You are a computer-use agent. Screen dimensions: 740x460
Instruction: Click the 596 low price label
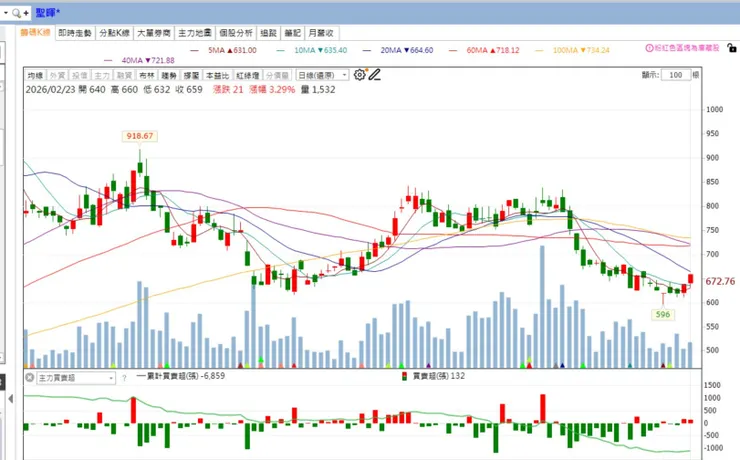tap(663, 314)
